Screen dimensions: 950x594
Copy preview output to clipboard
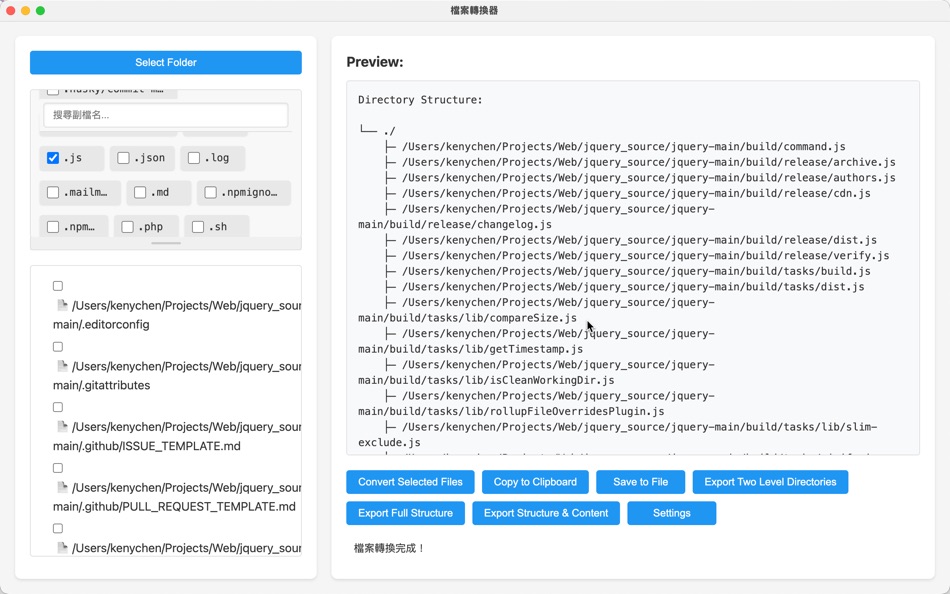click(535, 482)
